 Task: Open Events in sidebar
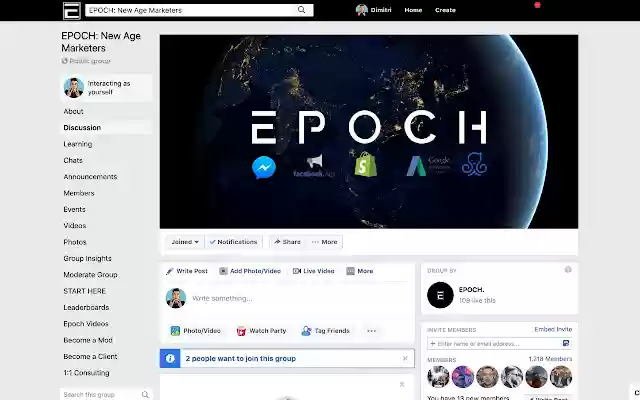click(74, 209)
